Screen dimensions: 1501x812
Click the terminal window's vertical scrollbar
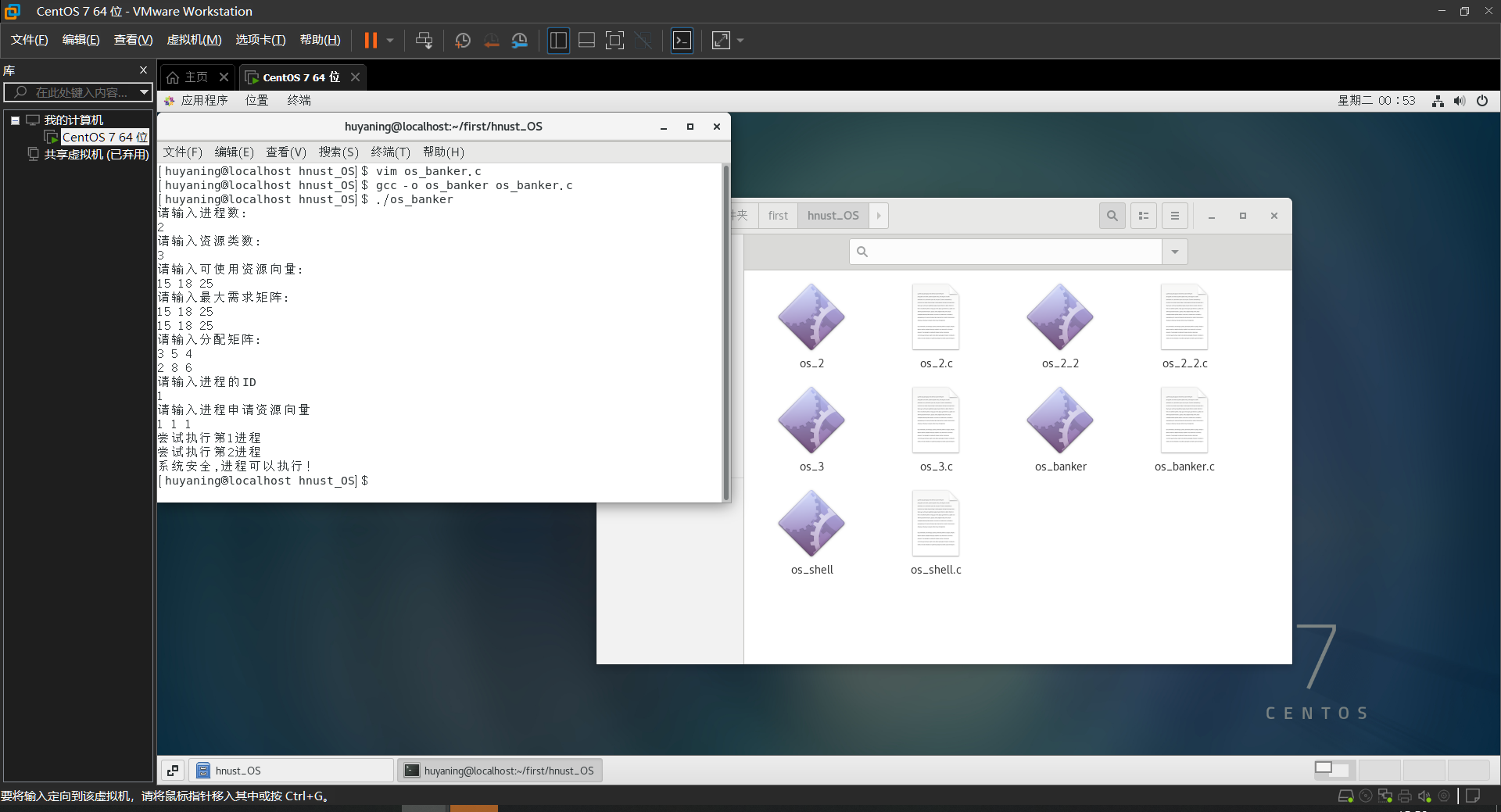(725, 332)
